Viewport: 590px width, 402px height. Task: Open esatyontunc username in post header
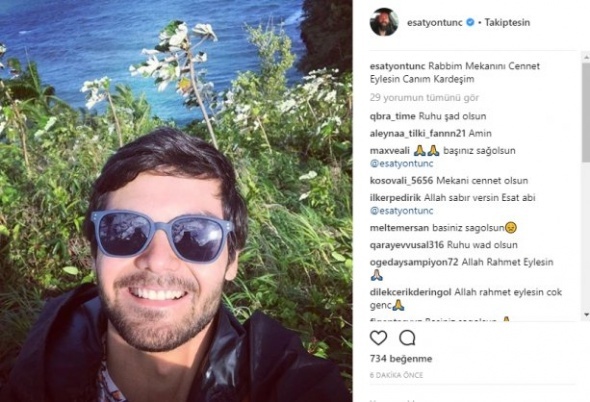[435, 22]
